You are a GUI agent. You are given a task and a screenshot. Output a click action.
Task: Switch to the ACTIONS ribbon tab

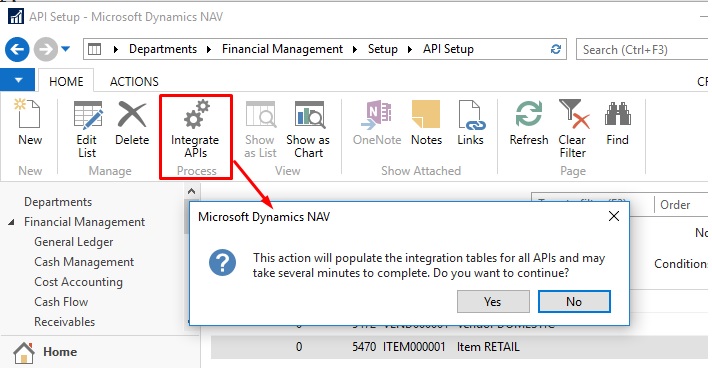(x=134, y=81)
